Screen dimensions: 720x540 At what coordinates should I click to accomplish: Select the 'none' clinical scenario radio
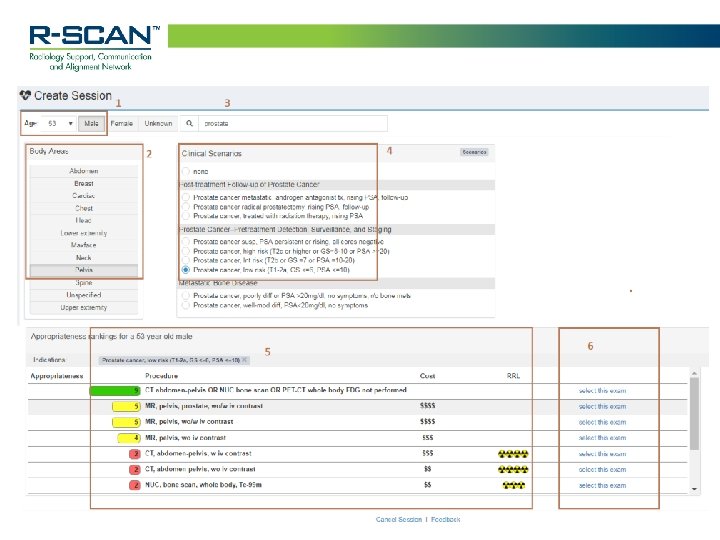tap(186, 171)
